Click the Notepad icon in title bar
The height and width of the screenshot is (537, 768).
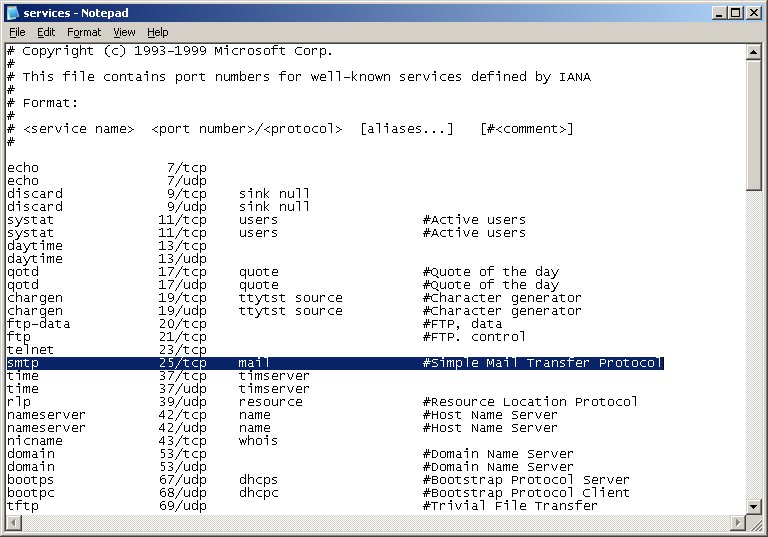pyautogui.click(x=12, y=13)
